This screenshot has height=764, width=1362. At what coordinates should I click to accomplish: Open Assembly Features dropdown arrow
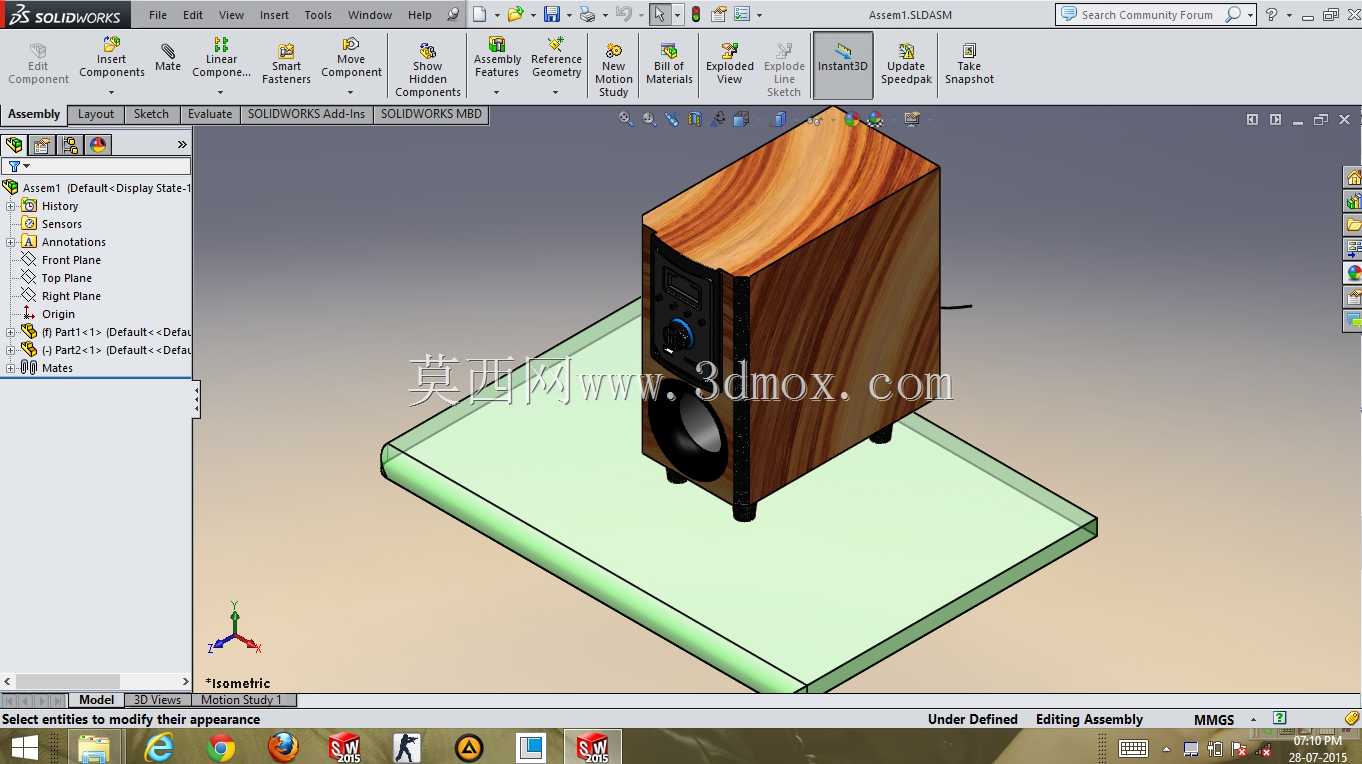497,92
